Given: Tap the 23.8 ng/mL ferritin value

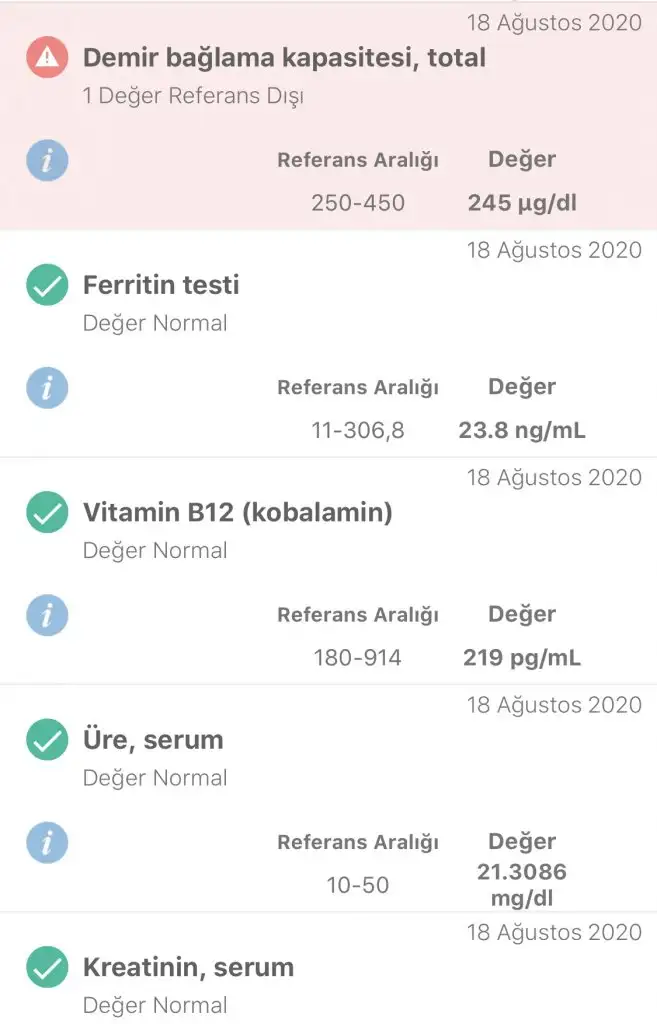Looking at the screenshot, I should pyautogui.click(x=522, y=431).
